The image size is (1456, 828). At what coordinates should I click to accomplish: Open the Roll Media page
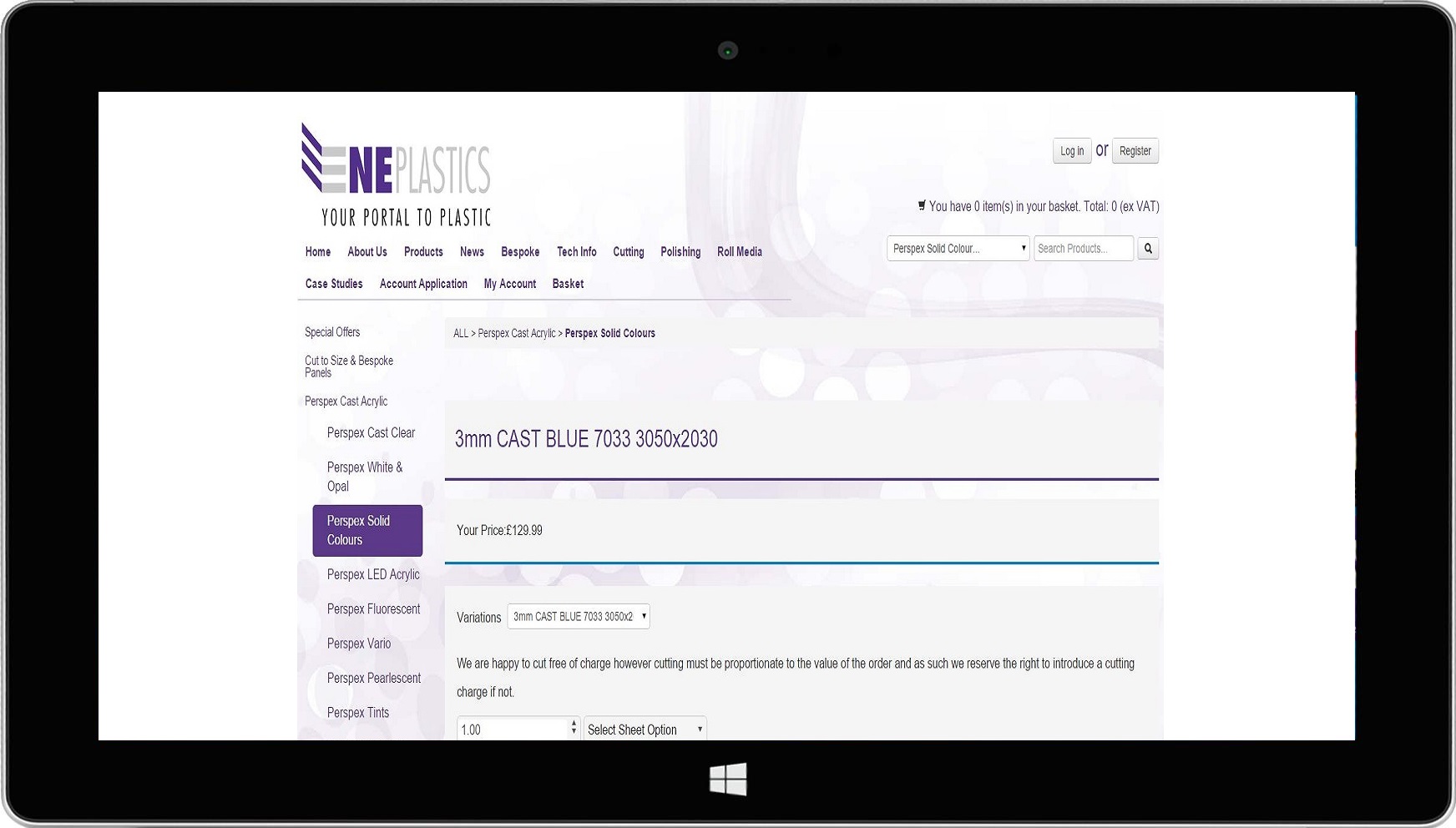coord(739,252)
